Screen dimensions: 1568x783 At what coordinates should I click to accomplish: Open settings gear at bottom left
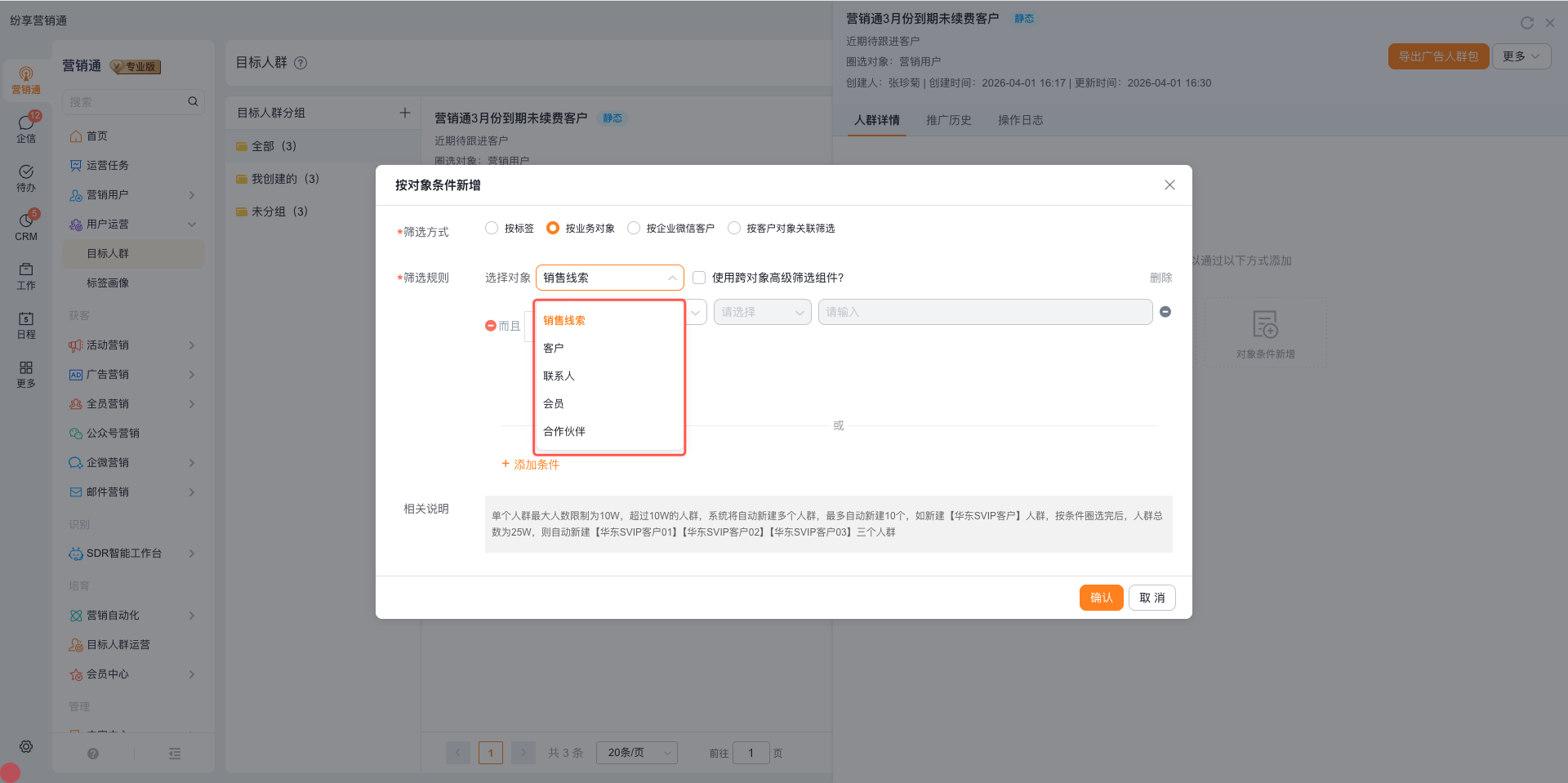26,746
